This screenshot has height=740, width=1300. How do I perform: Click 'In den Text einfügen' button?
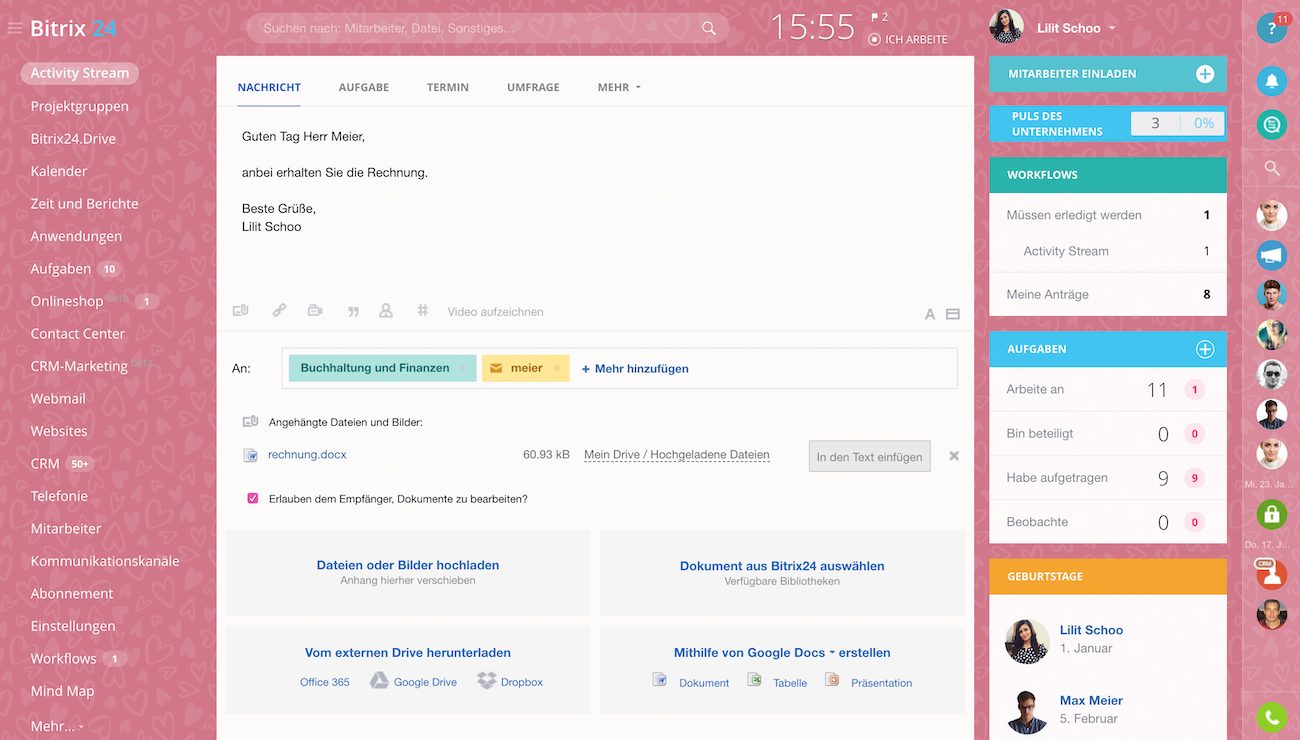coord(869,456)
